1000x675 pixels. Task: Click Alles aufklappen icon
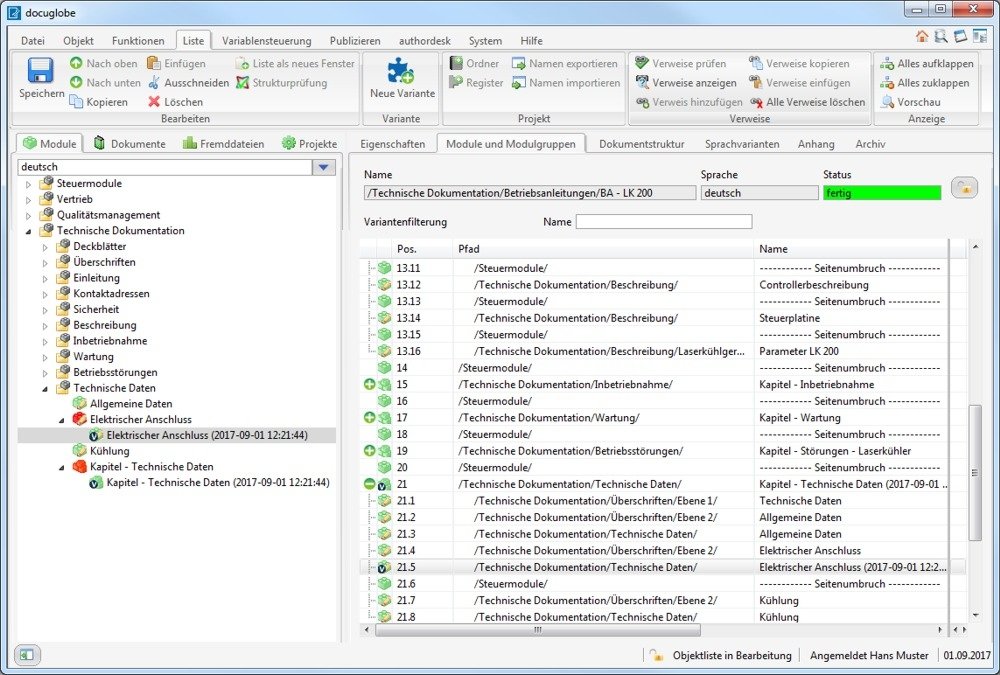[887, 63]
